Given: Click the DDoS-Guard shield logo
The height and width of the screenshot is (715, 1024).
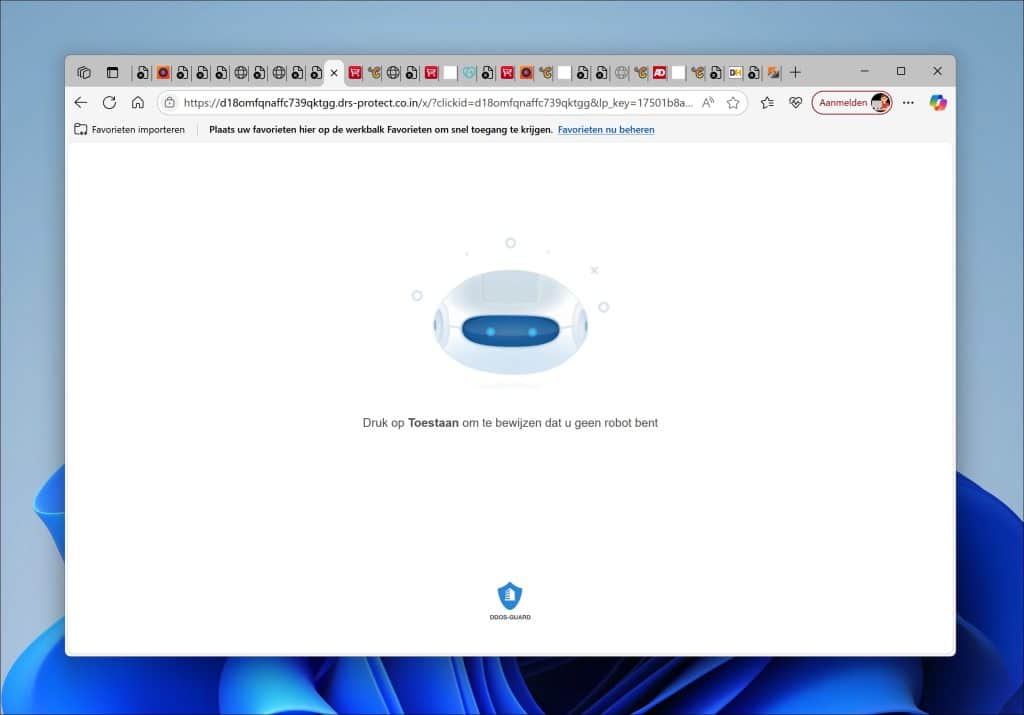Looking at the screenshot, I should (510, 601).
